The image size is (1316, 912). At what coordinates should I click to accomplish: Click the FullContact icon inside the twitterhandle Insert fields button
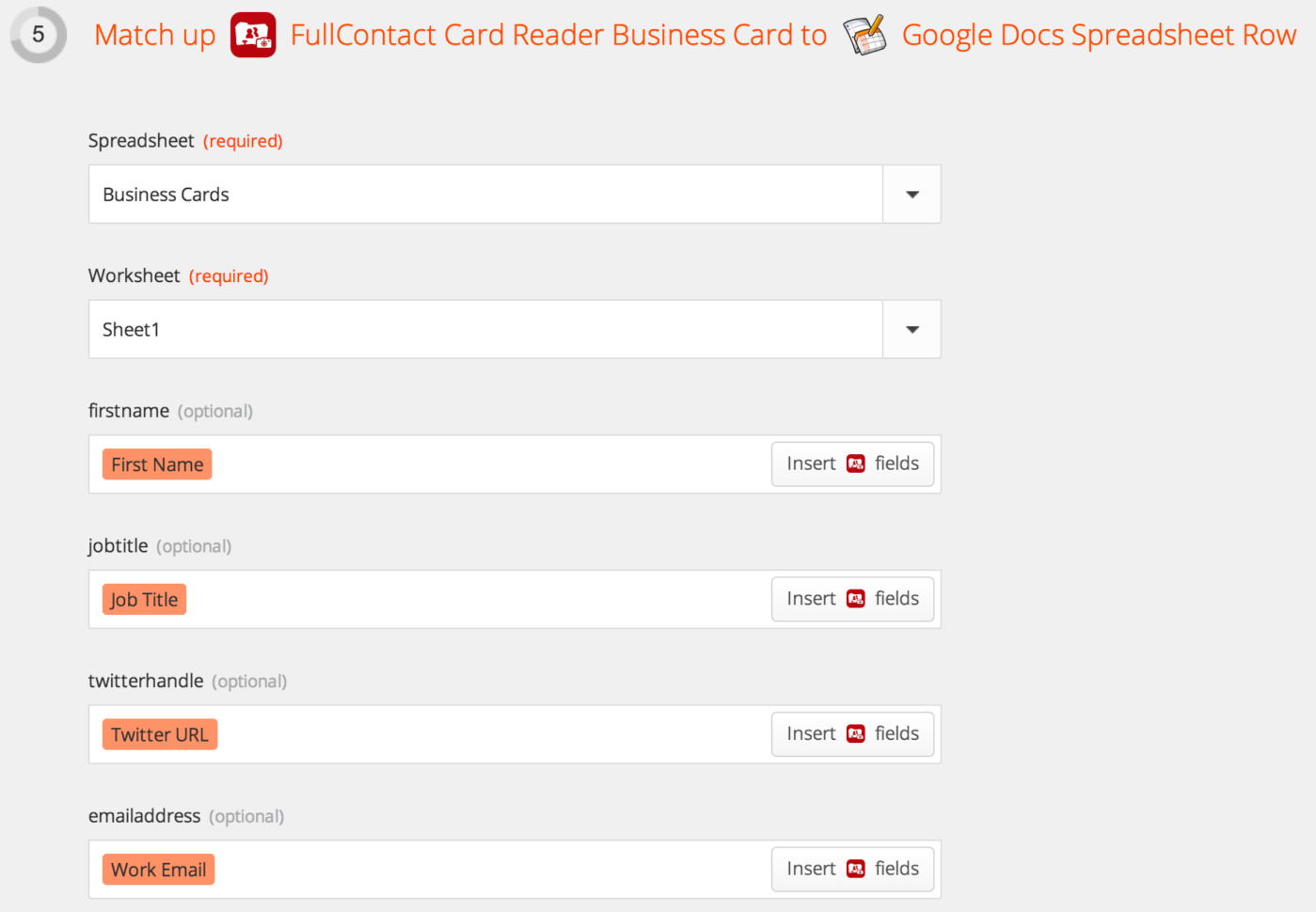click(855, 733)
